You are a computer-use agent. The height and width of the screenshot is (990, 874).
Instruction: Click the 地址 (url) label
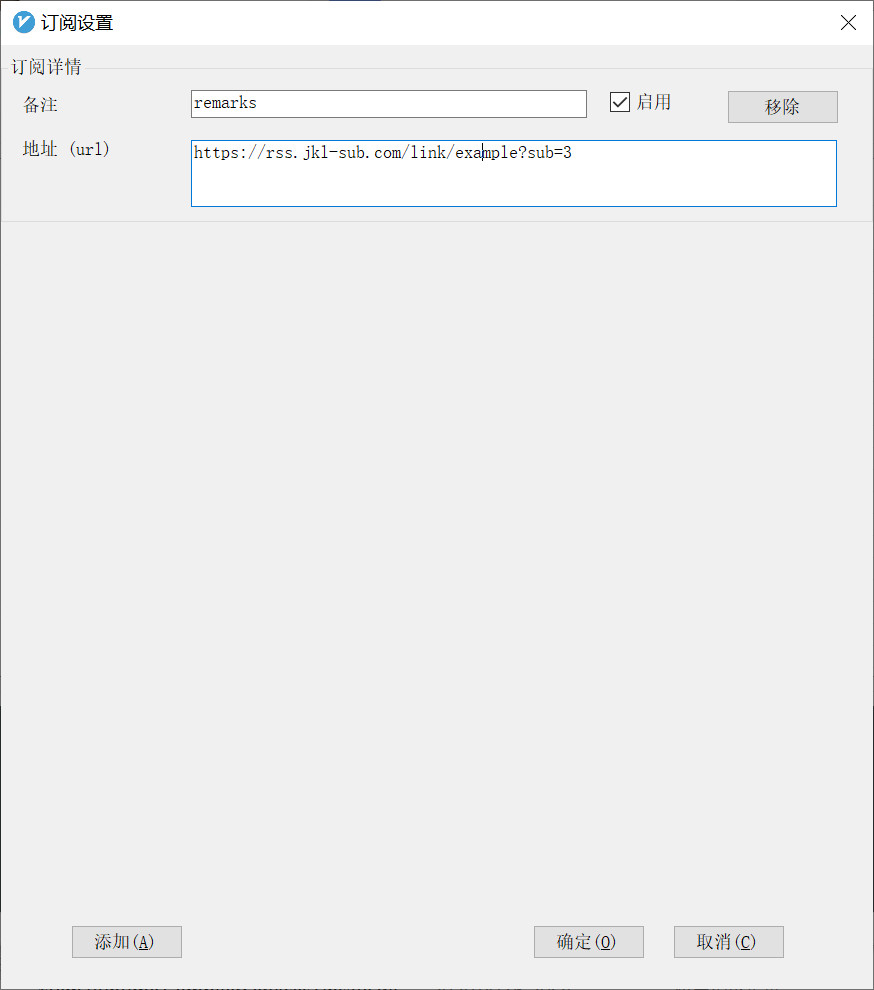coord(66,149)
